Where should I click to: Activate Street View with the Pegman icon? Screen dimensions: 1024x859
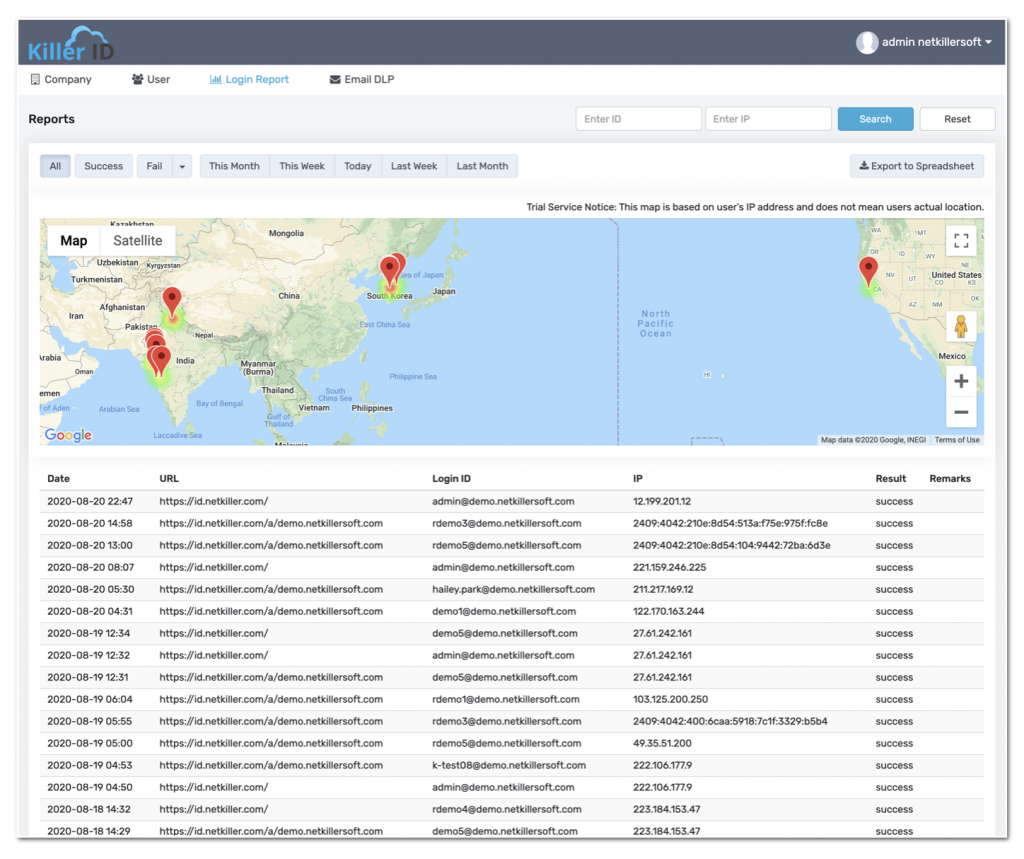click(x=960, y=325)
